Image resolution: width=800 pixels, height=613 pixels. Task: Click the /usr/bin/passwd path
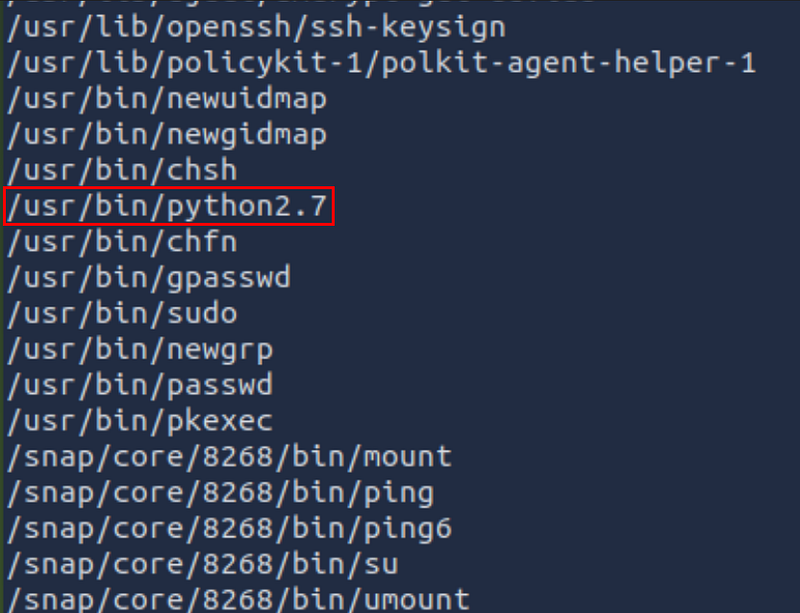[x=139, y=385]
